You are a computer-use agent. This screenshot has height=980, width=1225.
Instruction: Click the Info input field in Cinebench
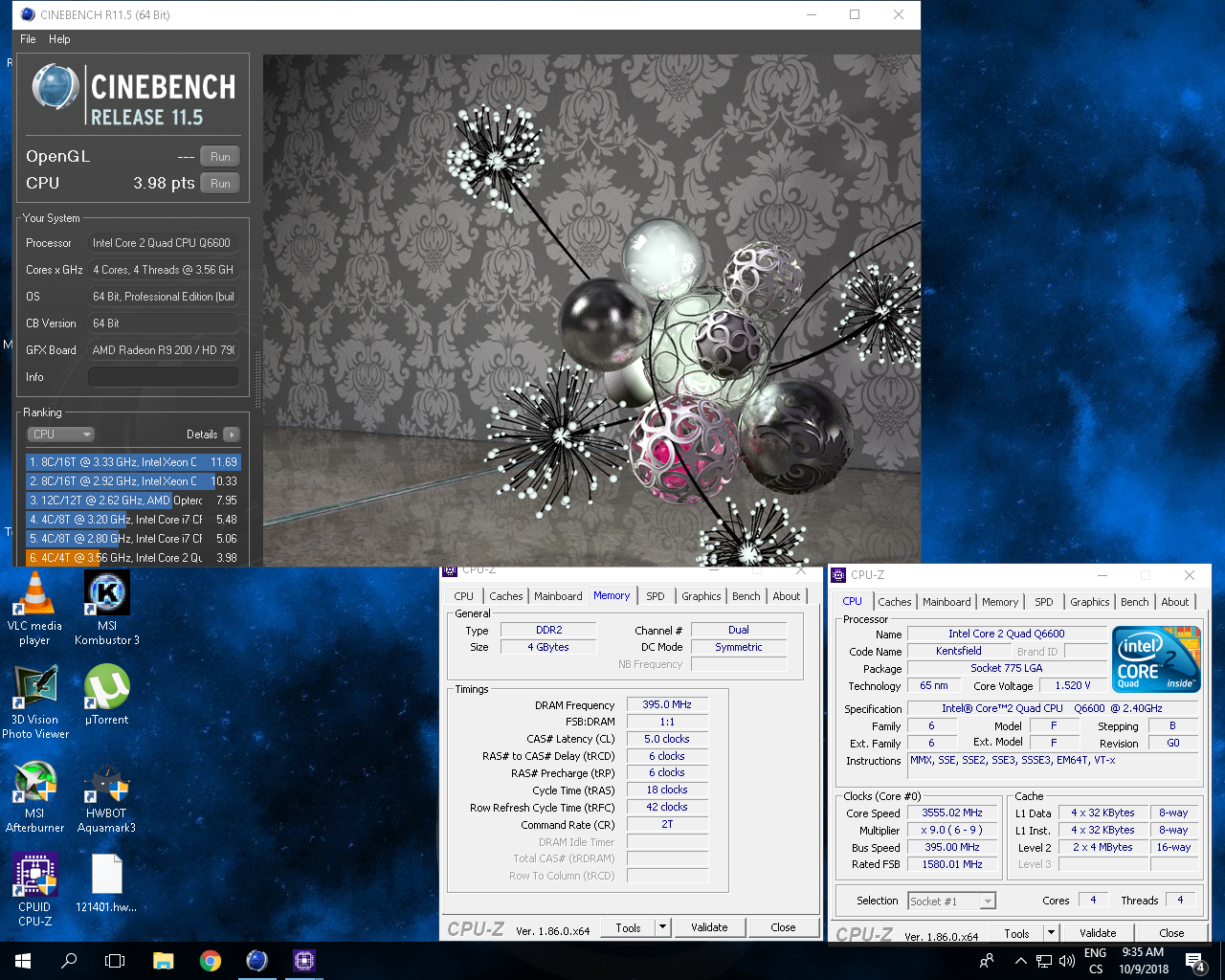tap(164, 377)
